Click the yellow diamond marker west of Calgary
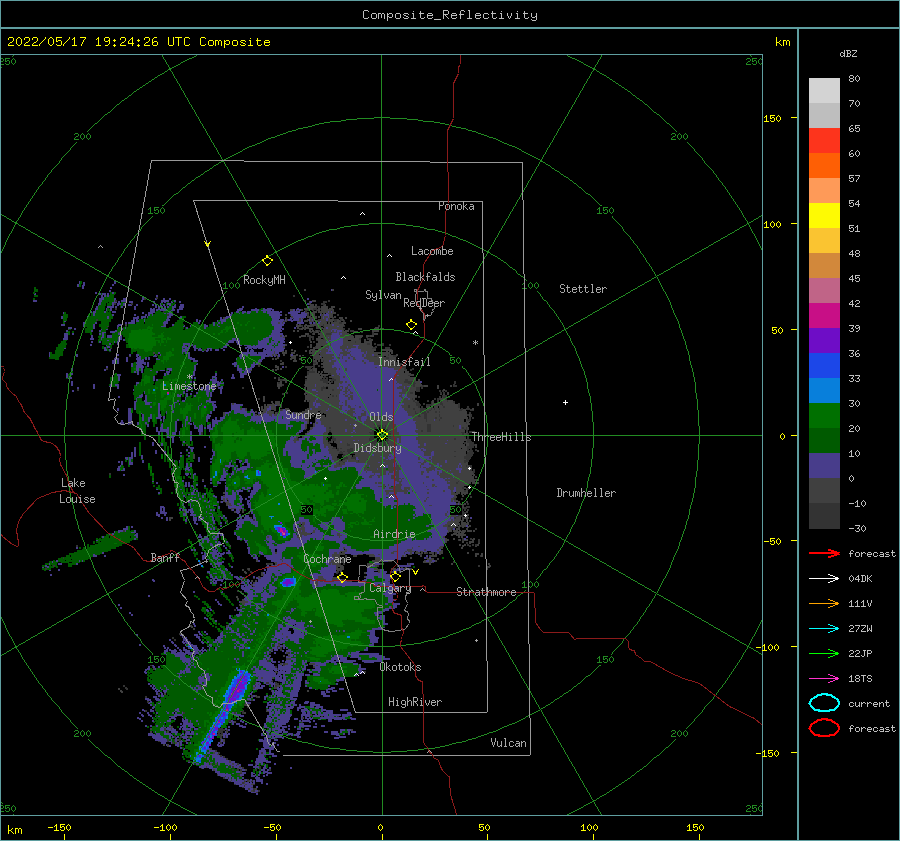 [343, 577]
